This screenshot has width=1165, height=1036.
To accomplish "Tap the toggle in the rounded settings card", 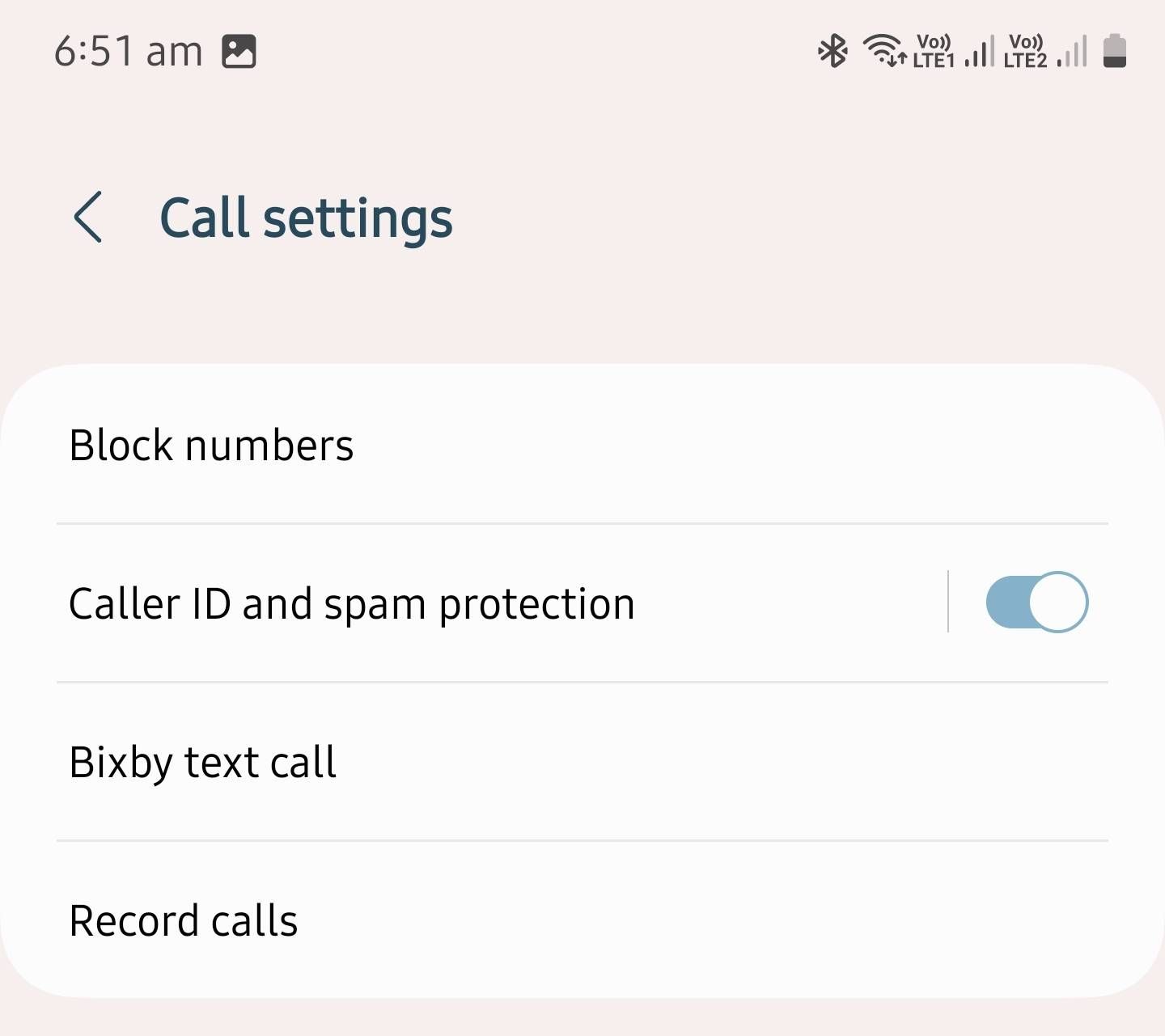I will tap(1036, 602).
